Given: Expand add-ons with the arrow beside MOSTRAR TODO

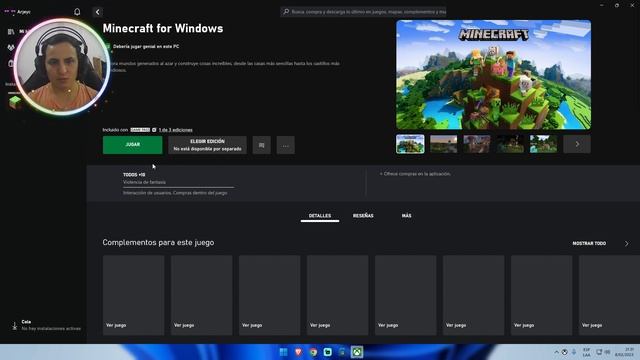Looking at the screenshot, I should 627,244.
